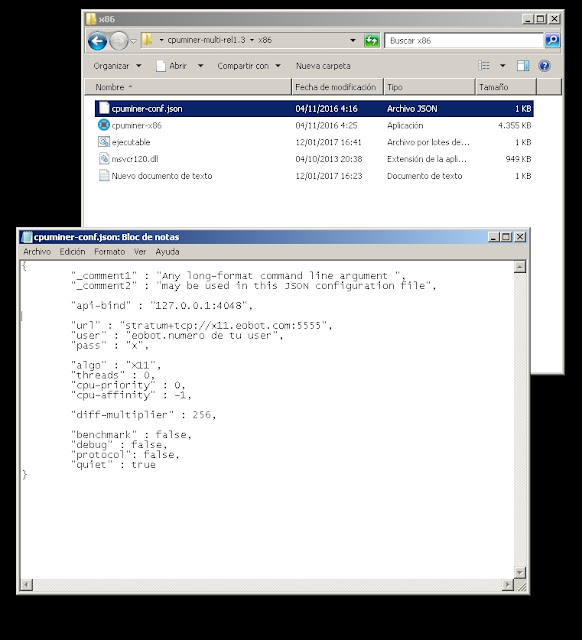
Task: Click Notepad horizontal scroll right arrow
Action: pos(507,585)
